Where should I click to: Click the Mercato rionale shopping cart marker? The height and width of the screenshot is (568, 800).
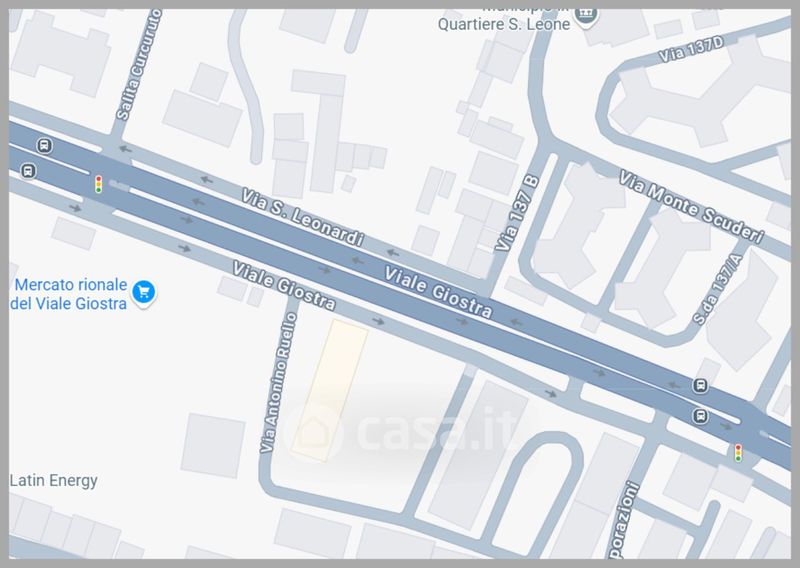click(143, 293)
